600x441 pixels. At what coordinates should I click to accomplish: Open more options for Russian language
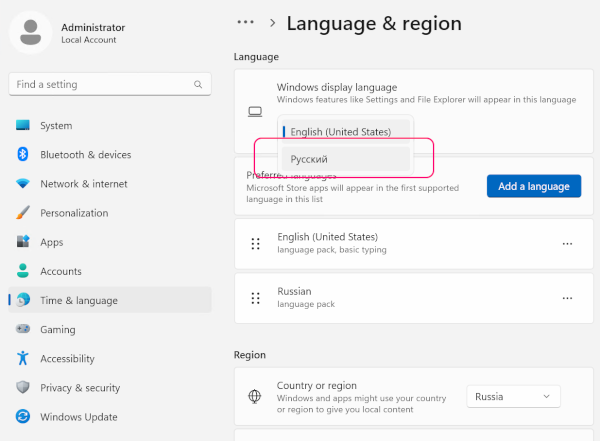(567, 298)
